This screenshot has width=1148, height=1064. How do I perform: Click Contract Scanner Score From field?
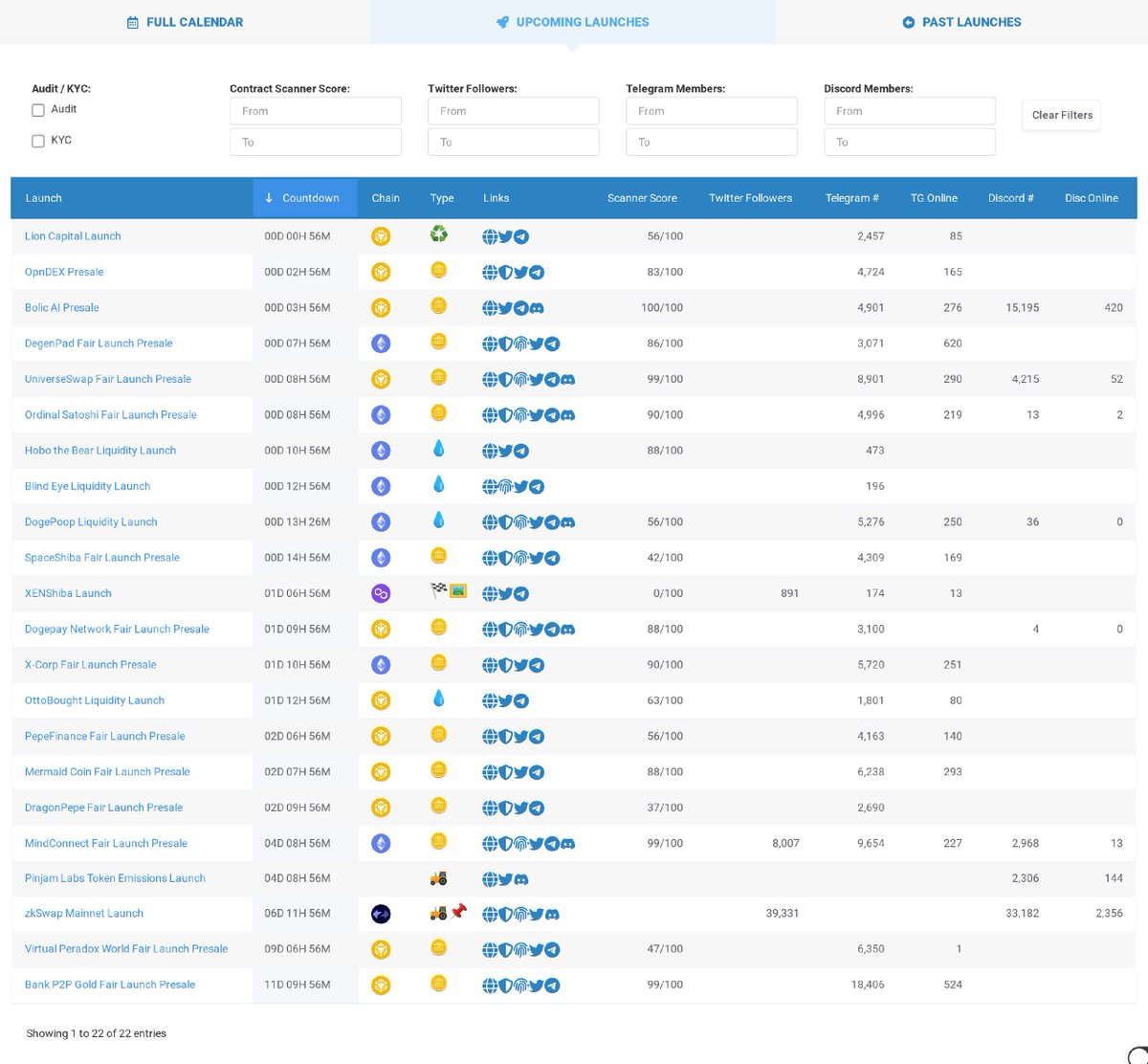pyautogui.click(x=316, y=111)
